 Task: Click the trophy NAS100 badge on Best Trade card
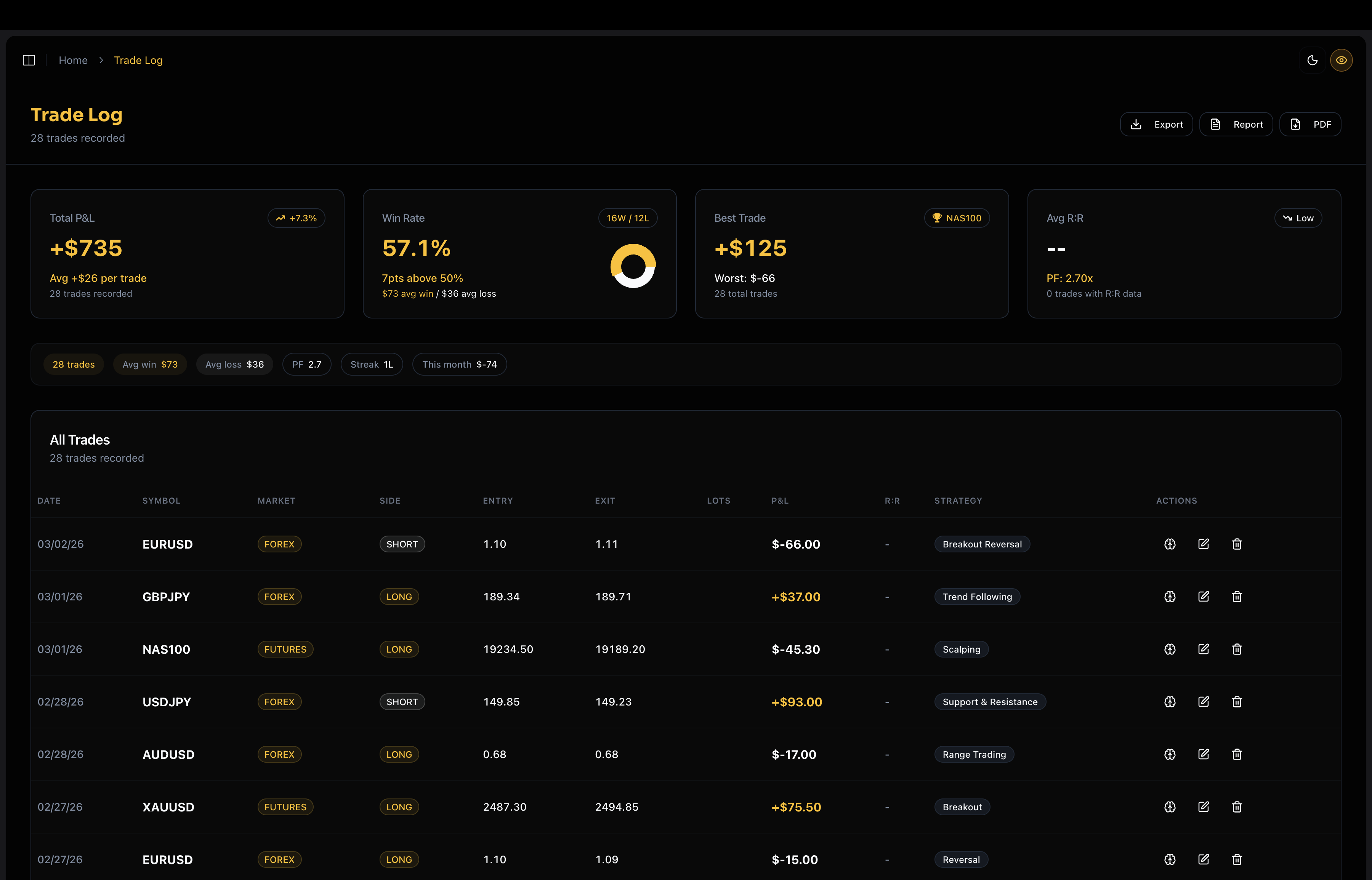click(x=957, y=218)
